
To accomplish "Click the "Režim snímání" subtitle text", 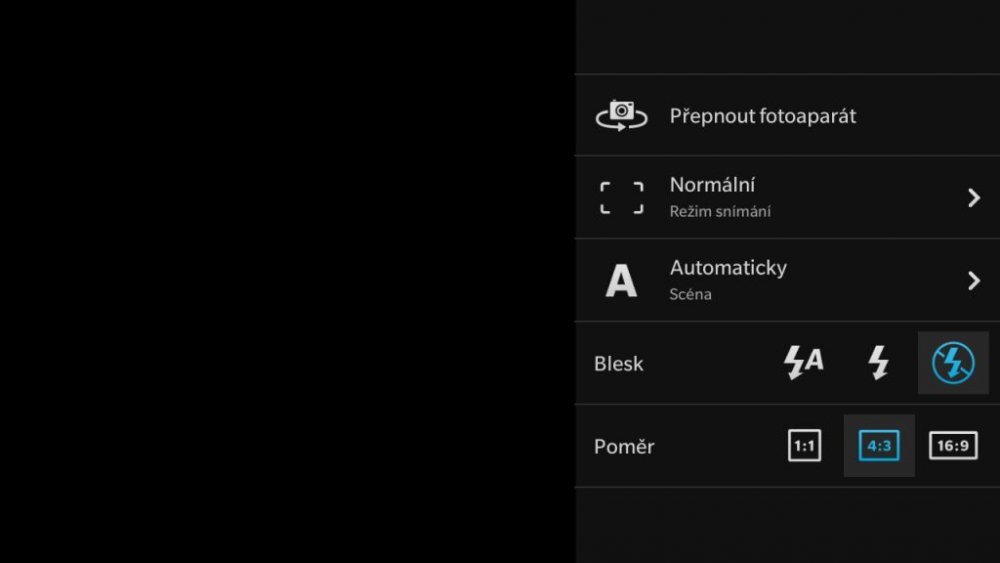I will click(720, 212).
